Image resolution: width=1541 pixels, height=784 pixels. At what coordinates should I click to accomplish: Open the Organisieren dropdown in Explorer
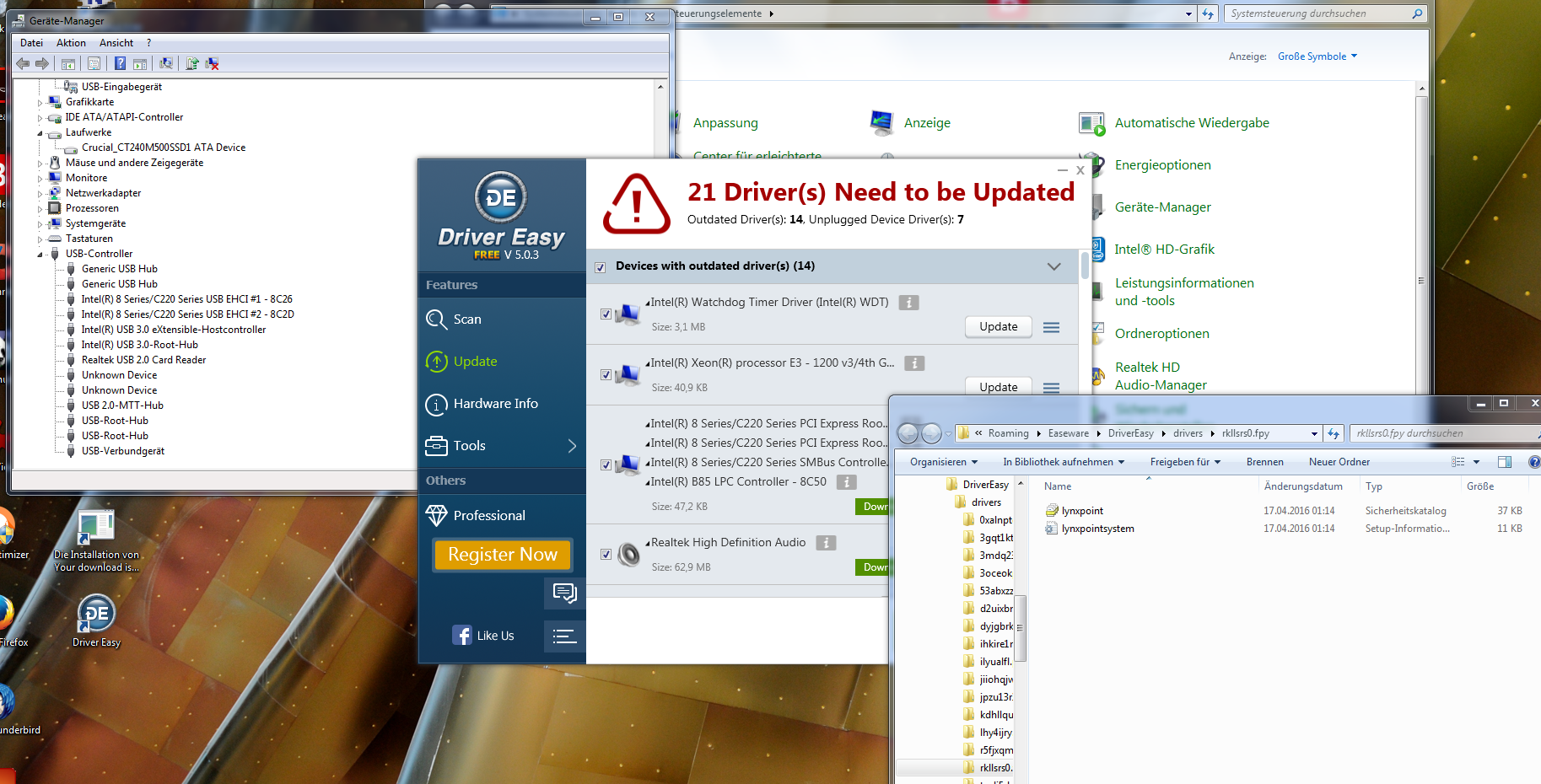point(944,462)
